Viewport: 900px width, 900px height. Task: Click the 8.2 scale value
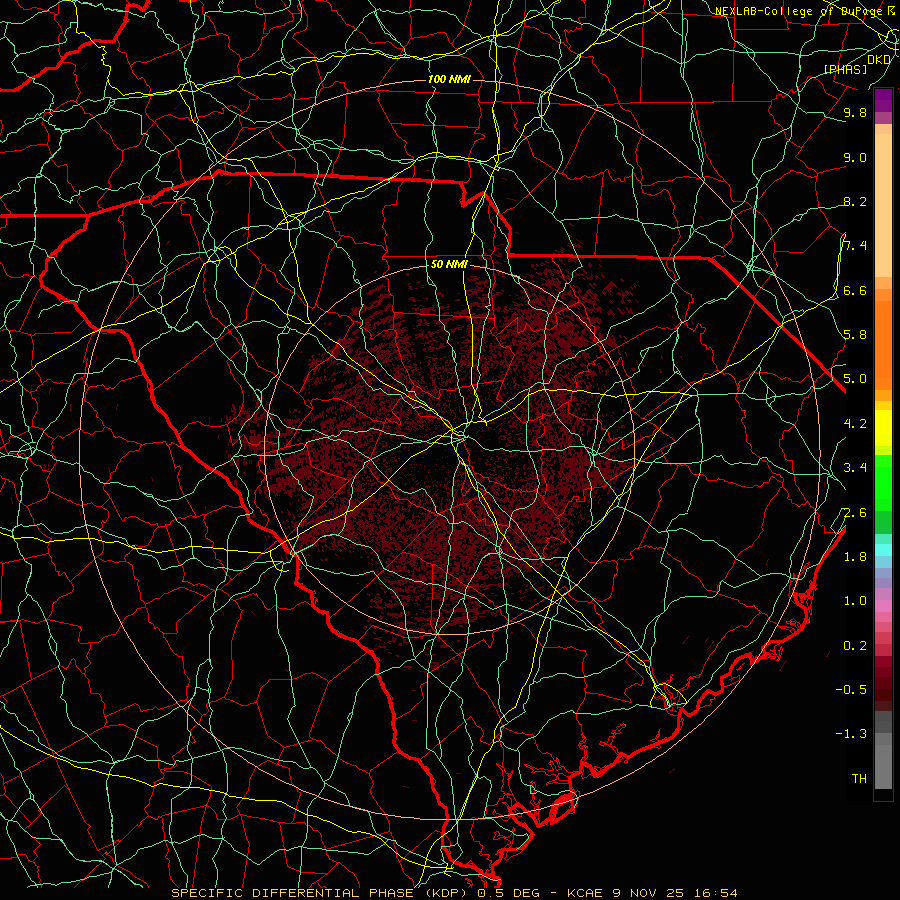point(855,201)
